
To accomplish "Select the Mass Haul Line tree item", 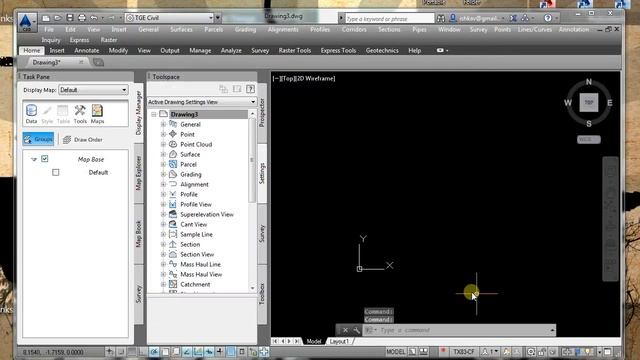I will 200,264.
